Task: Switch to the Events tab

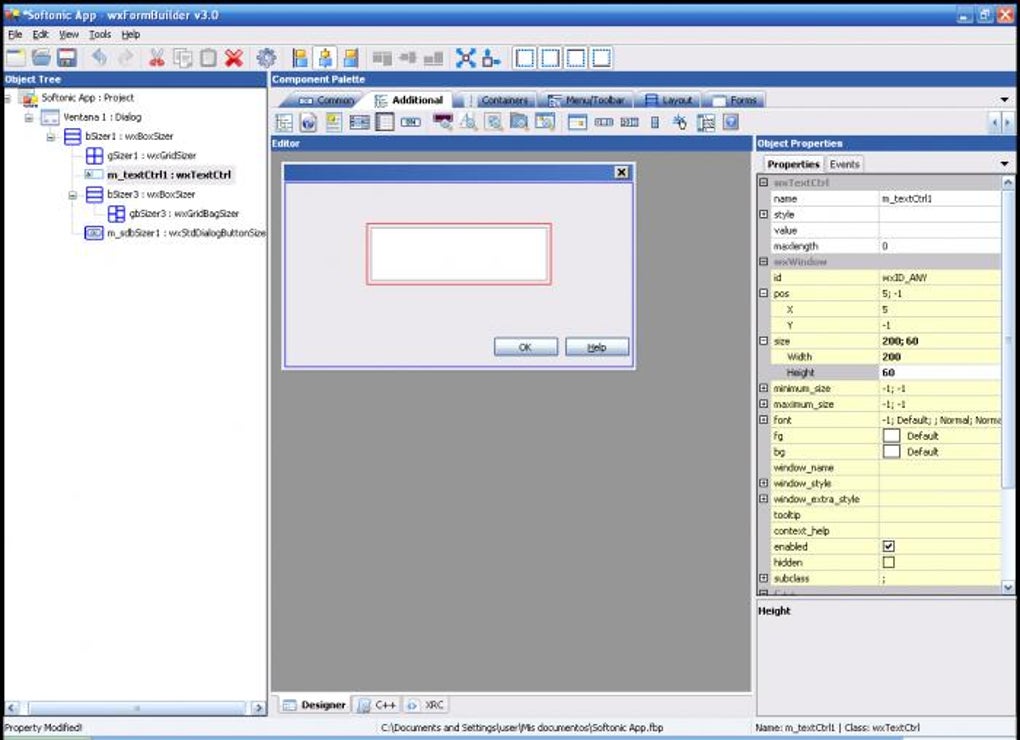Action: point(844,165)
